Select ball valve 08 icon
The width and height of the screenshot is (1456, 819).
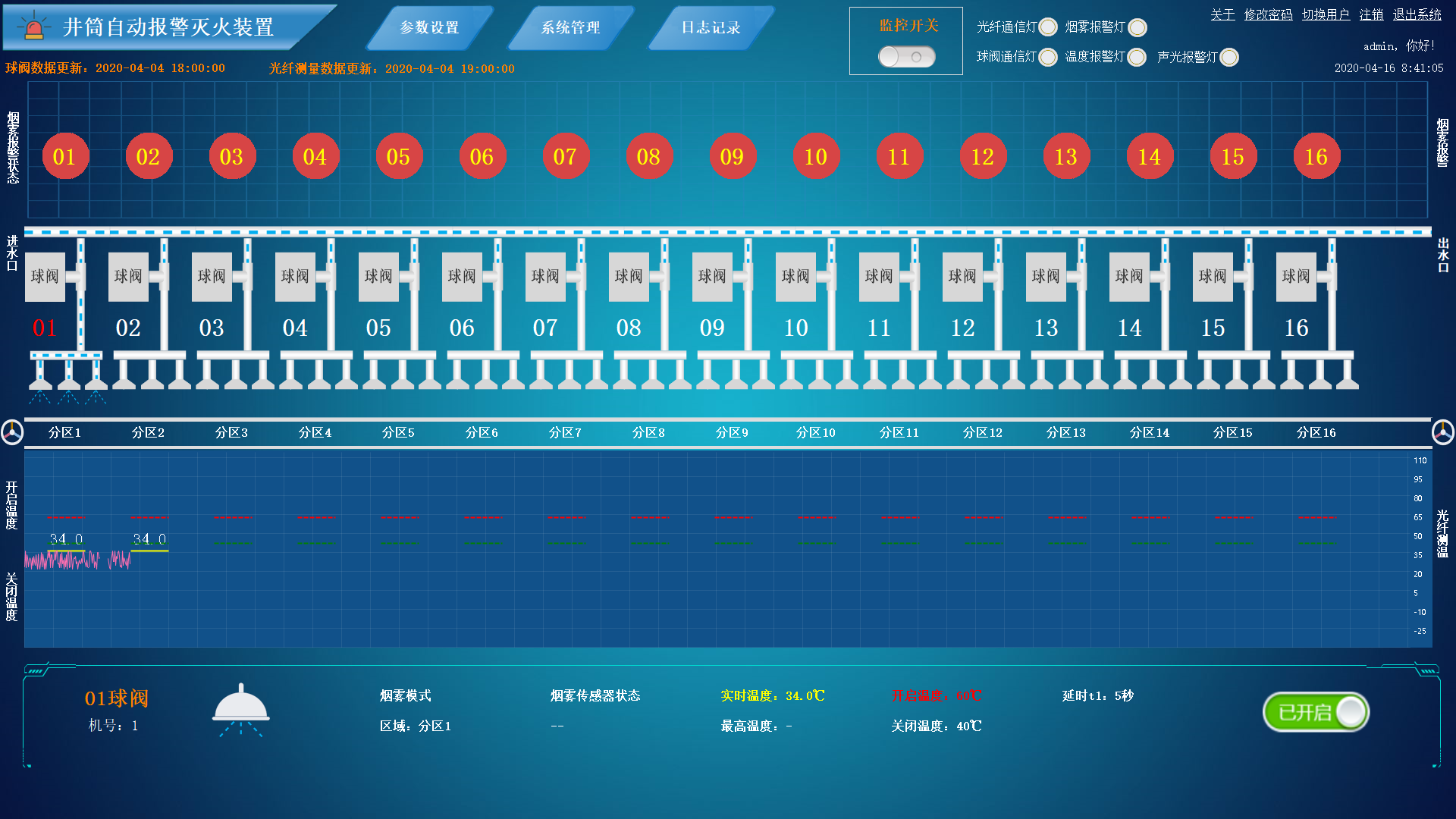[629, 277]
